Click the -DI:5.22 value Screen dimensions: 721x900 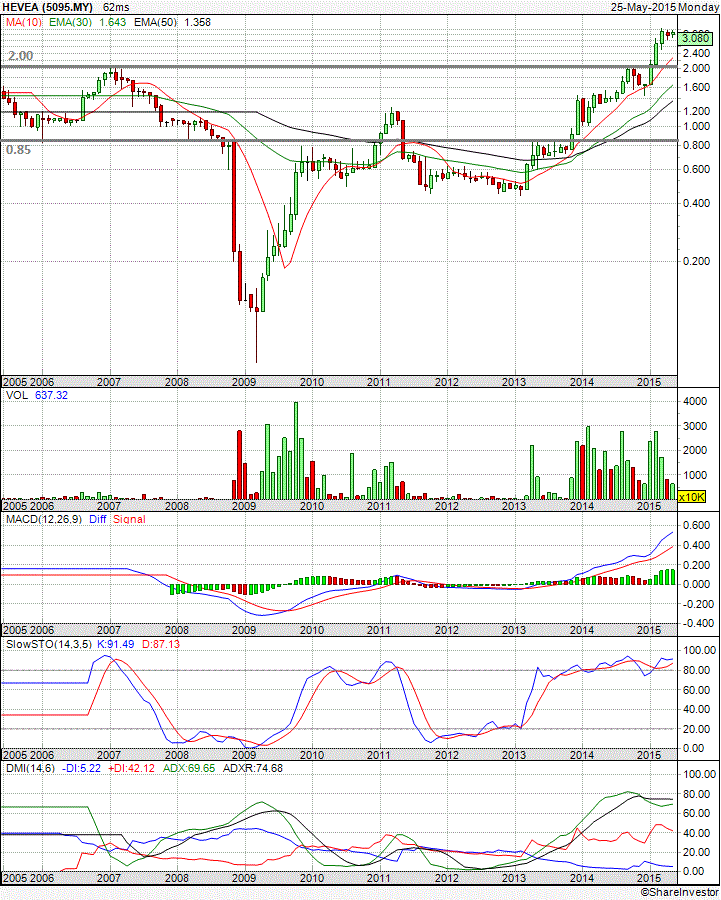coord(81,769)
